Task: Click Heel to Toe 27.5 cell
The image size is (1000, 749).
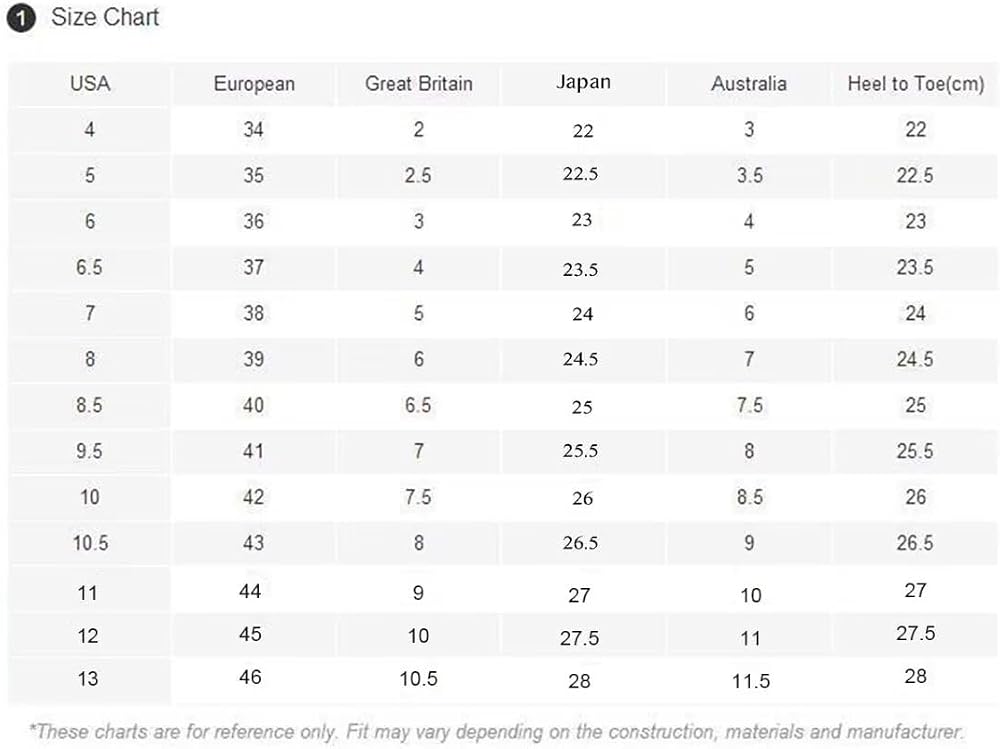Action: (x=915, y=633)
